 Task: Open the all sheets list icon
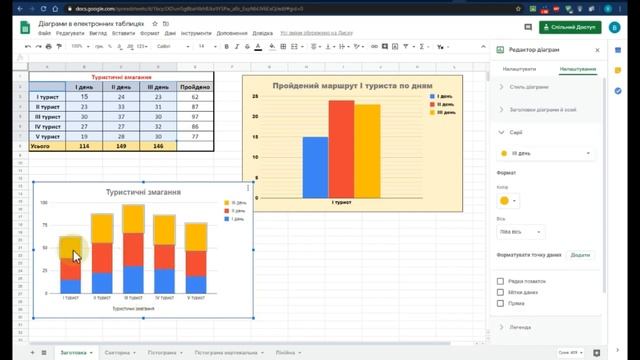44,352
